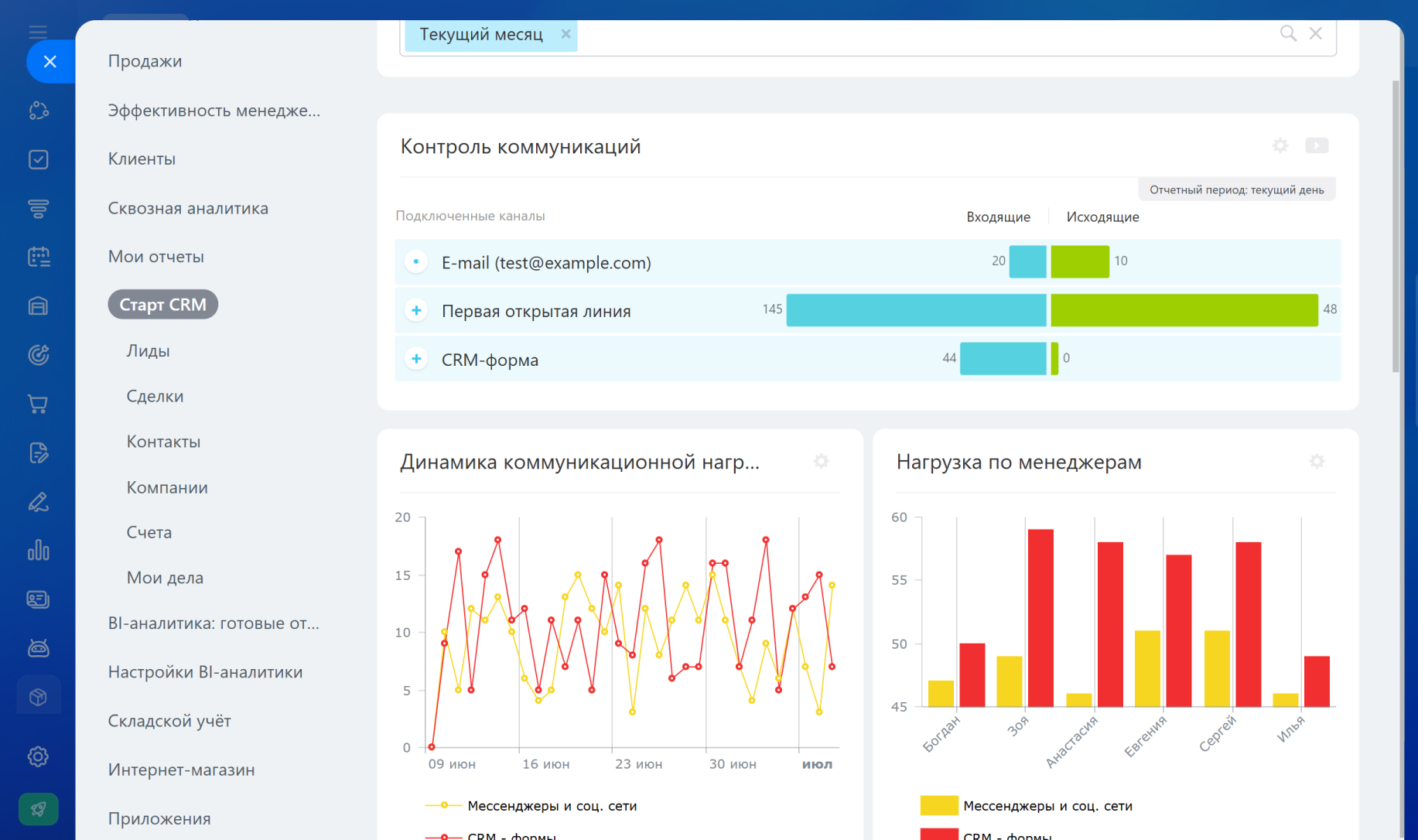
Task: Close the slider panel with the blue X button
Action: tap(50, 62)
